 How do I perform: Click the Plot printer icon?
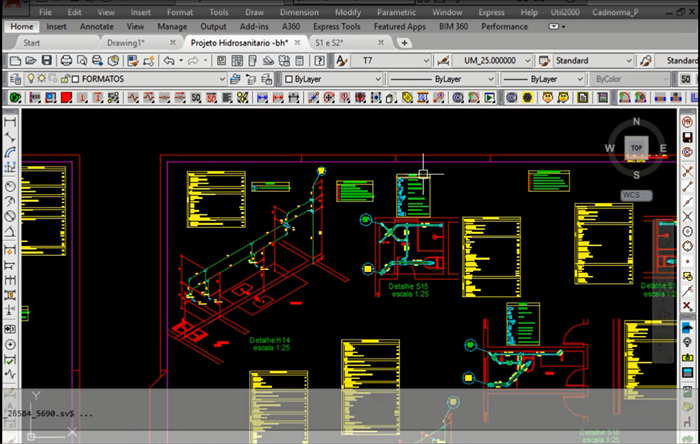[66, 61]
